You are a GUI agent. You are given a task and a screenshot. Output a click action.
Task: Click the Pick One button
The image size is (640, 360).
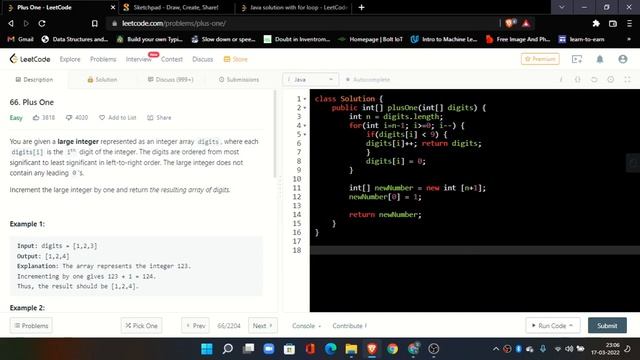(x=141, y=326)
